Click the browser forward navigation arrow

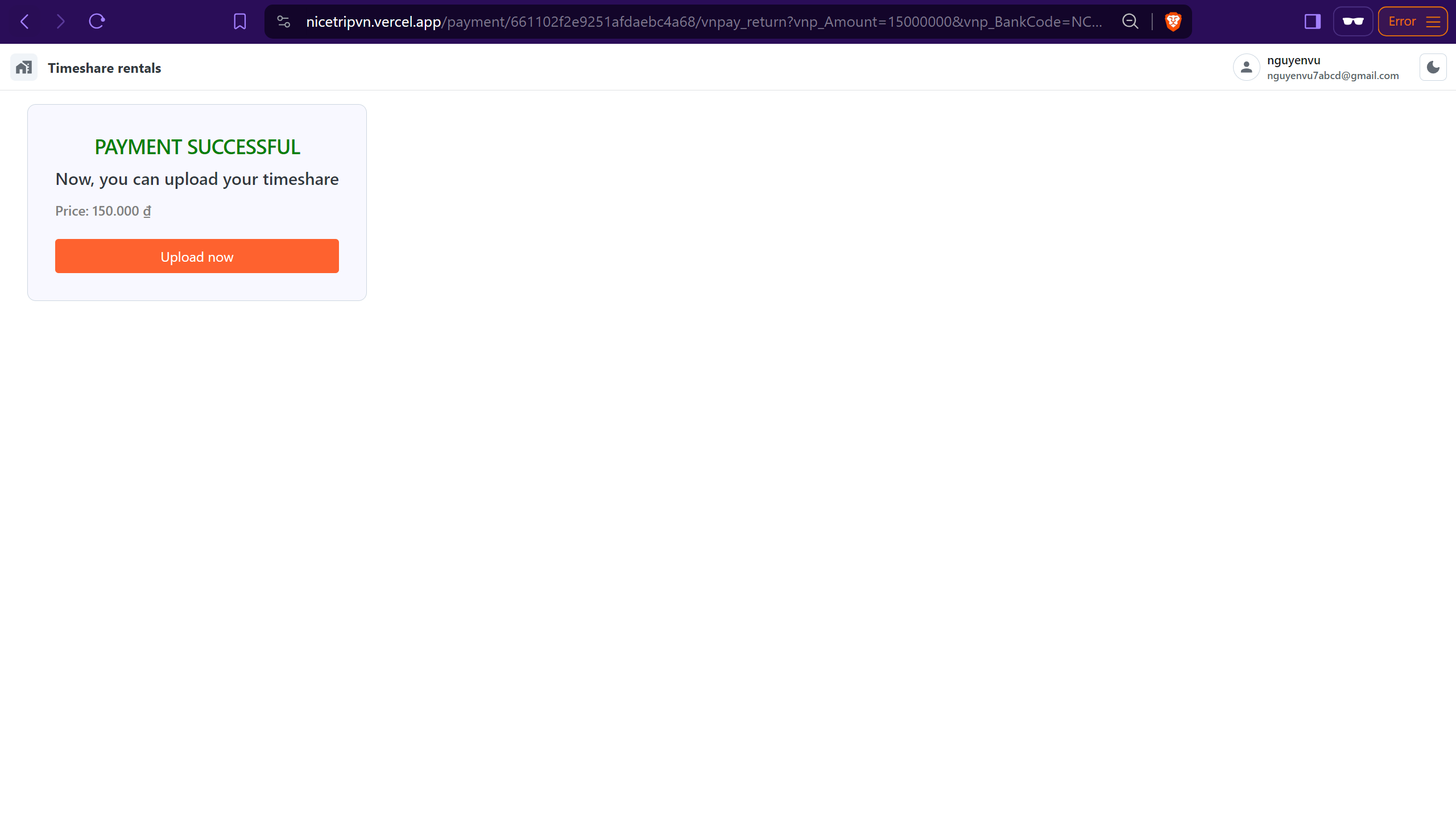[60, 21]
